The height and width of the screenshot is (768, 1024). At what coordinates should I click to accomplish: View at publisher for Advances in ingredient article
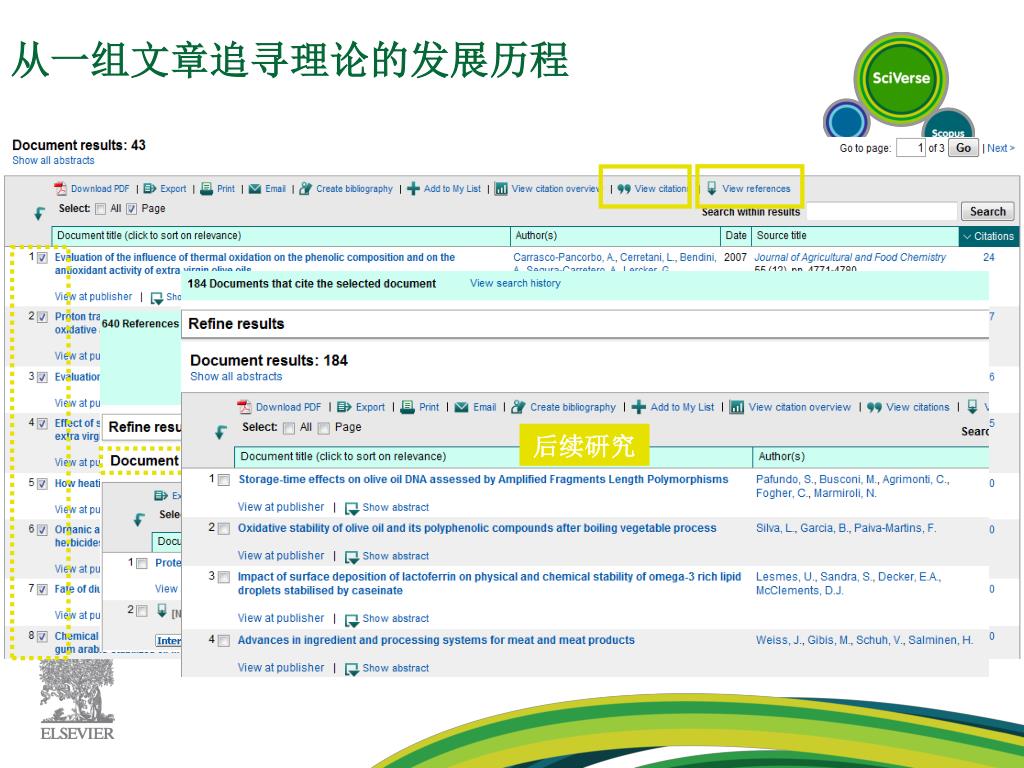point(281,668)
